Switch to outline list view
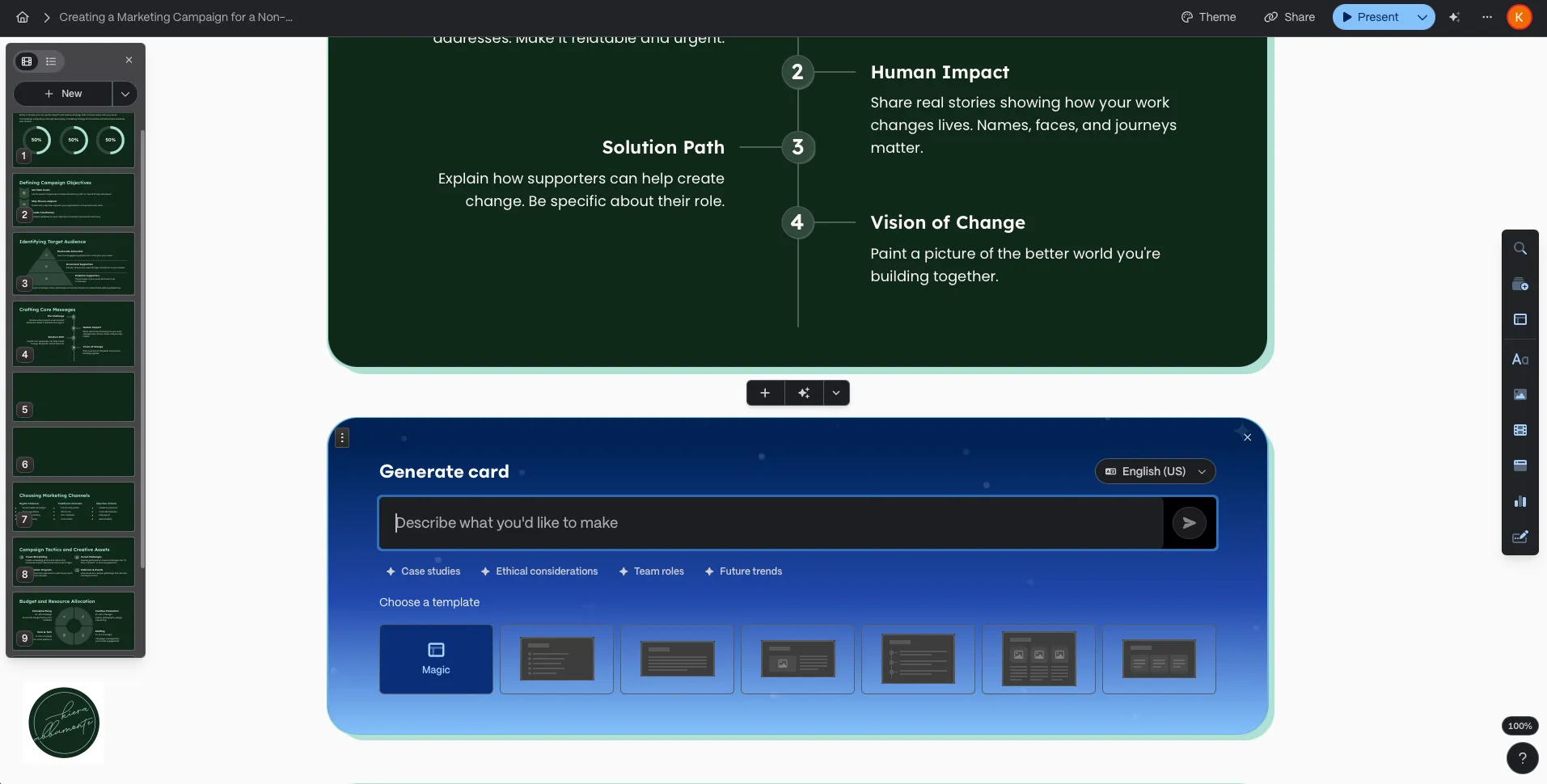The height and width of the screenshot is (784, 1547). [51, 61]
